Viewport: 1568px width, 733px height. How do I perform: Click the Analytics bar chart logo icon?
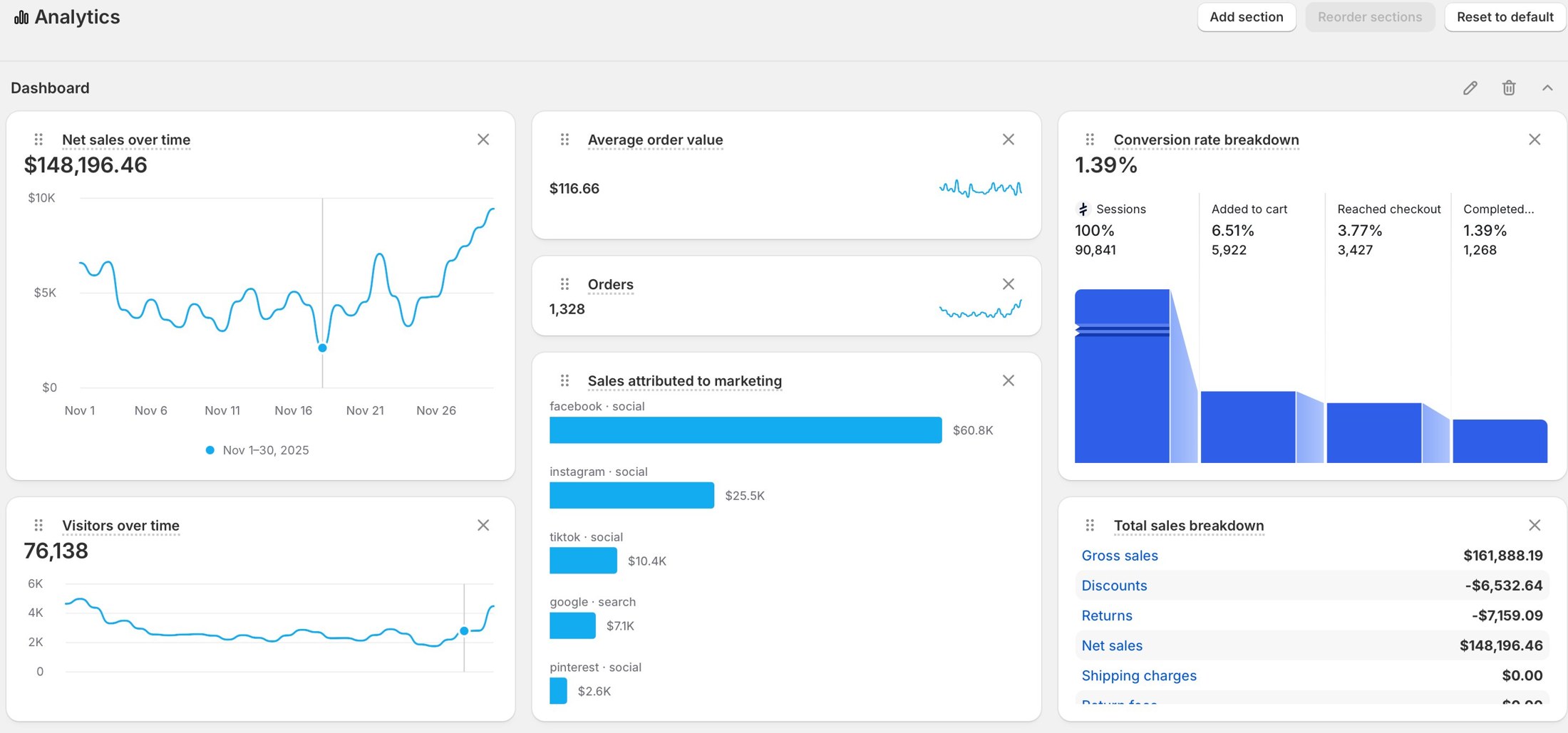click(21, 16)
